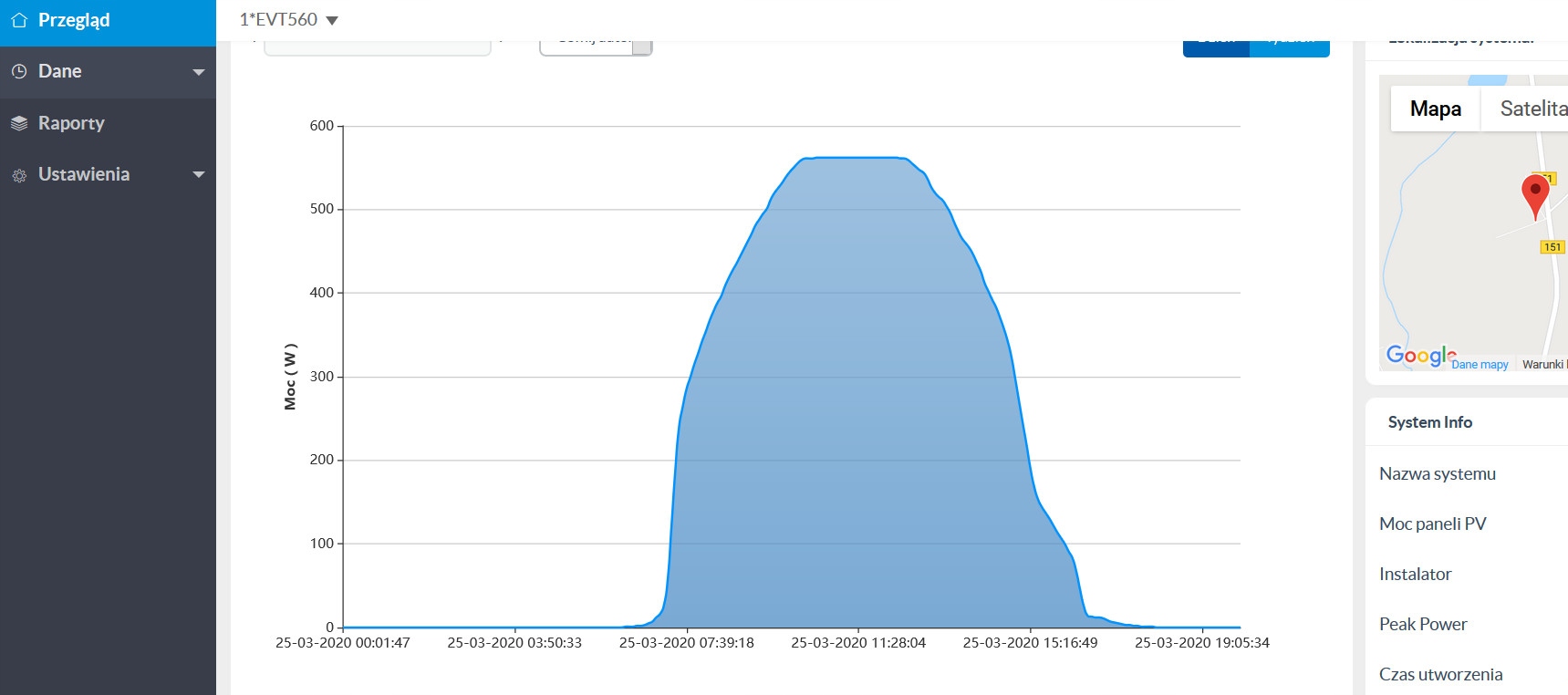The image size is (1568, 695).
Task: Click the 300 y-axis label
Action: point(322,377)
